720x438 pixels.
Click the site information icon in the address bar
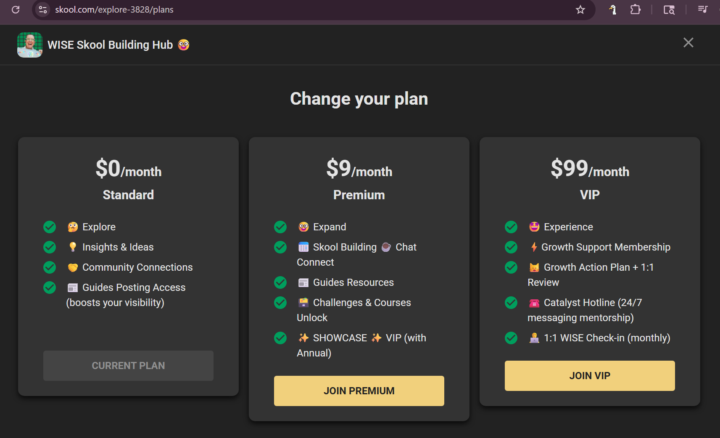tap(42, 9)
